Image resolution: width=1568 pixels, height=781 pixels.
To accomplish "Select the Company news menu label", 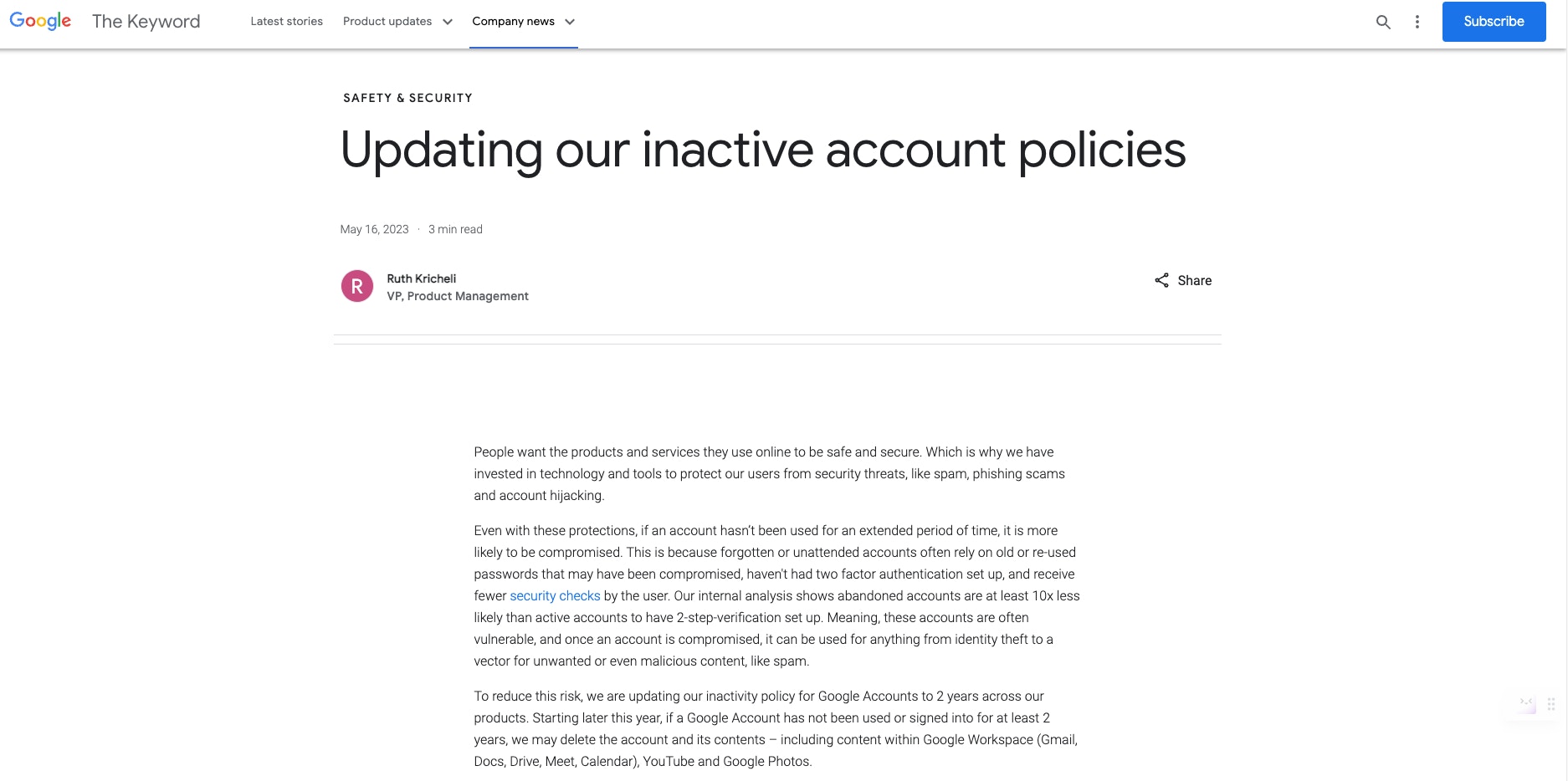I will click(513, 22).
